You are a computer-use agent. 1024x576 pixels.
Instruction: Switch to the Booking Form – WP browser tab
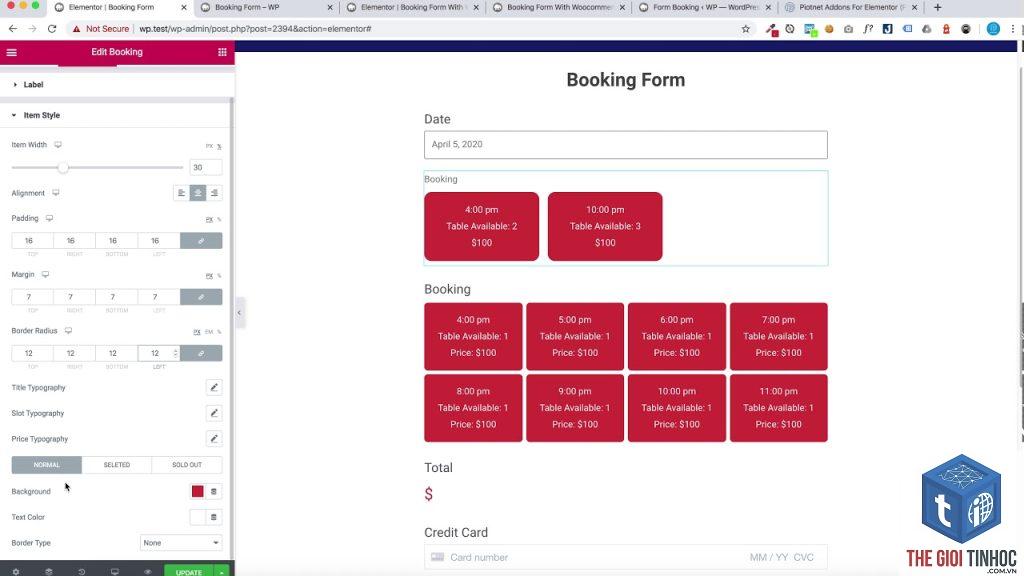point(266,7)
